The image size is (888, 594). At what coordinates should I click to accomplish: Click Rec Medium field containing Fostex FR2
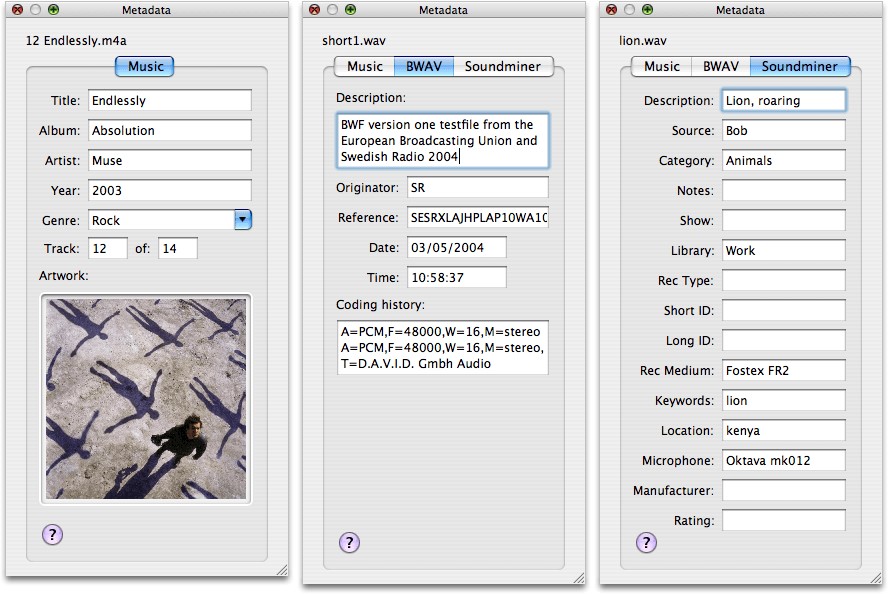point(784,370)
